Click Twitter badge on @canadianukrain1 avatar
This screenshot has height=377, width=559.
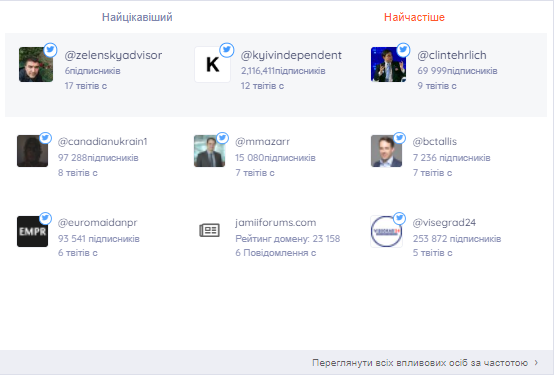(x=45, y=138)
